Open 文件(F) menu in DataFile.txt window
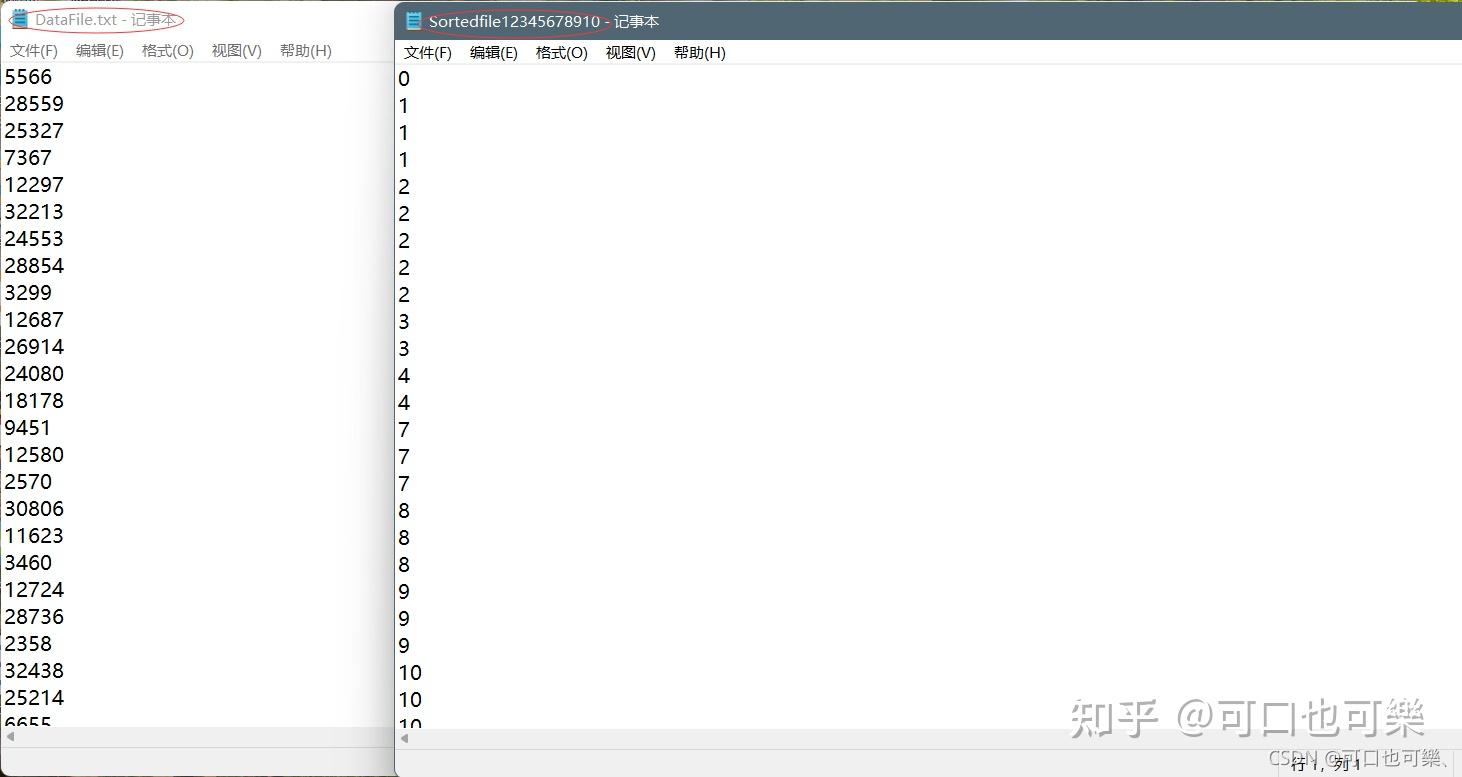 pyautogui.click(x=34, y=51)
